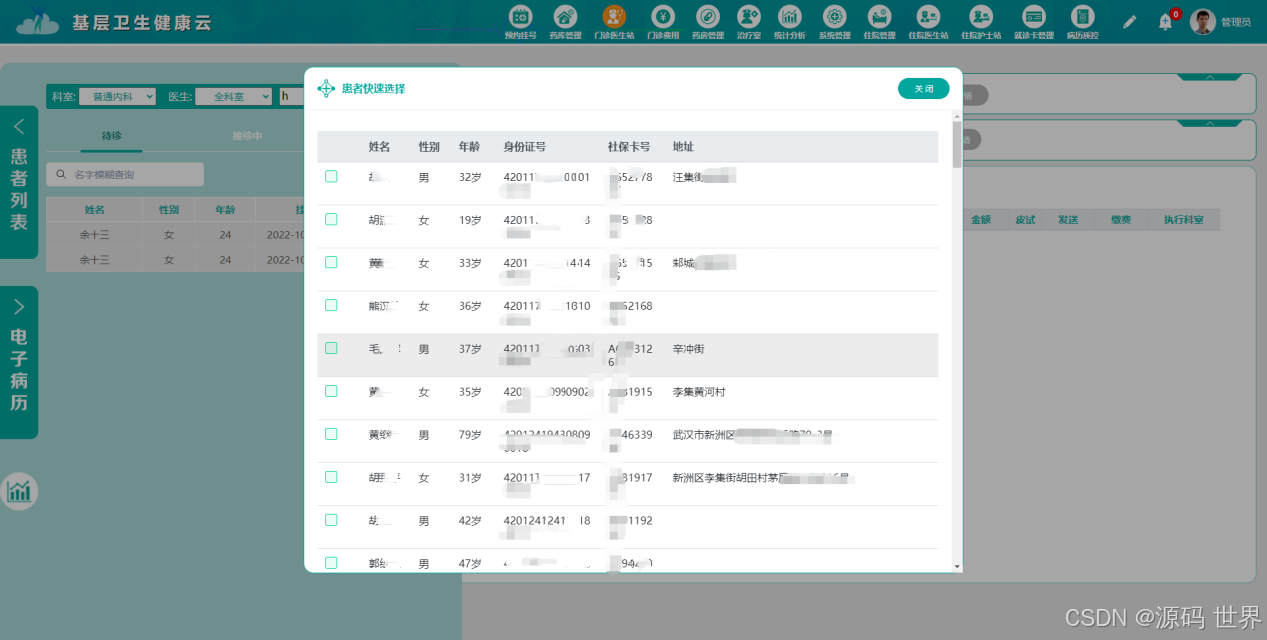Click the 地址 column header
Image resolution: width=1267 pixels, height=640 pixels.
[683, 147]
